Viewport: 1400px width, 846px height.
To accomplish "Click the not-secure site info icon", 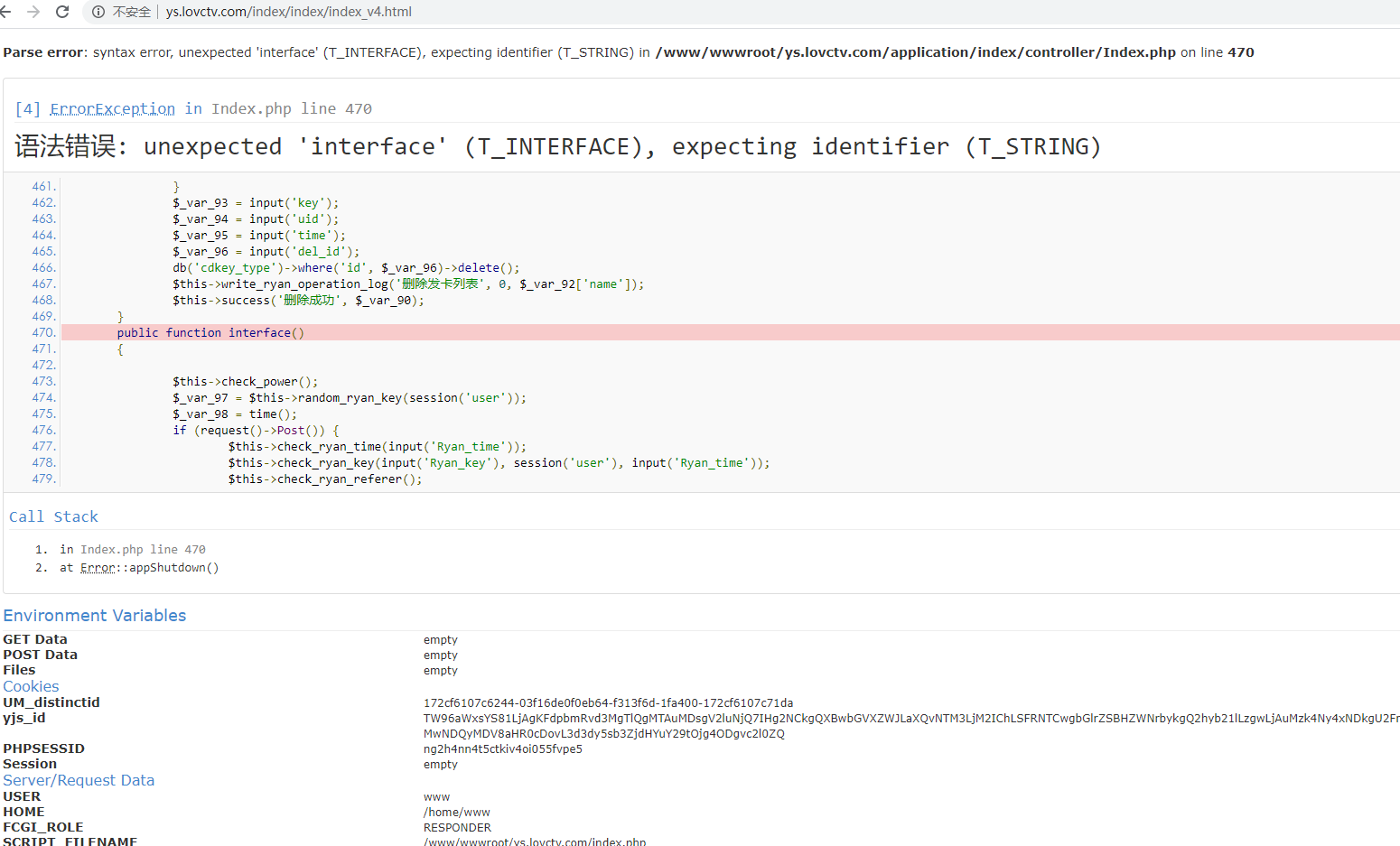I will click(x=98, y=12).
